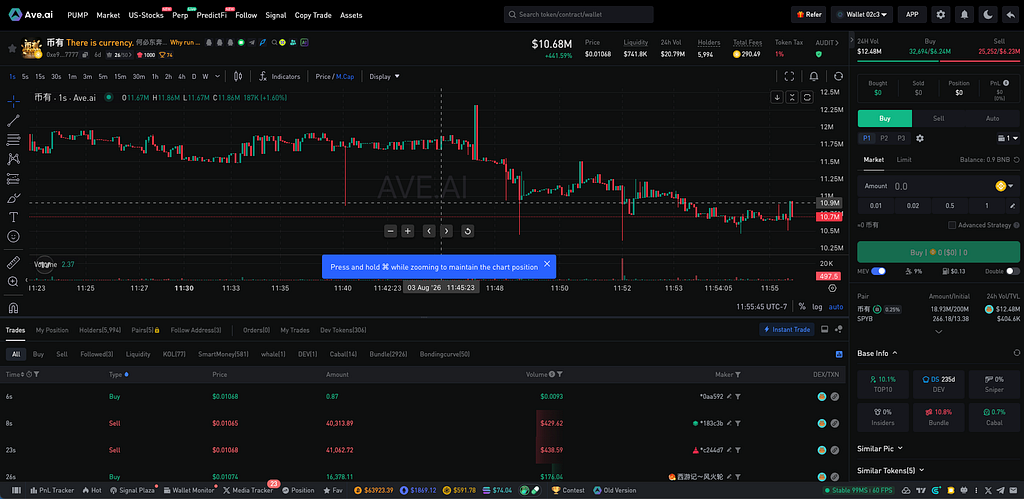Toggle log scale on chart
Viewport: 1024px width, 499px height.
tap(817, 306)
